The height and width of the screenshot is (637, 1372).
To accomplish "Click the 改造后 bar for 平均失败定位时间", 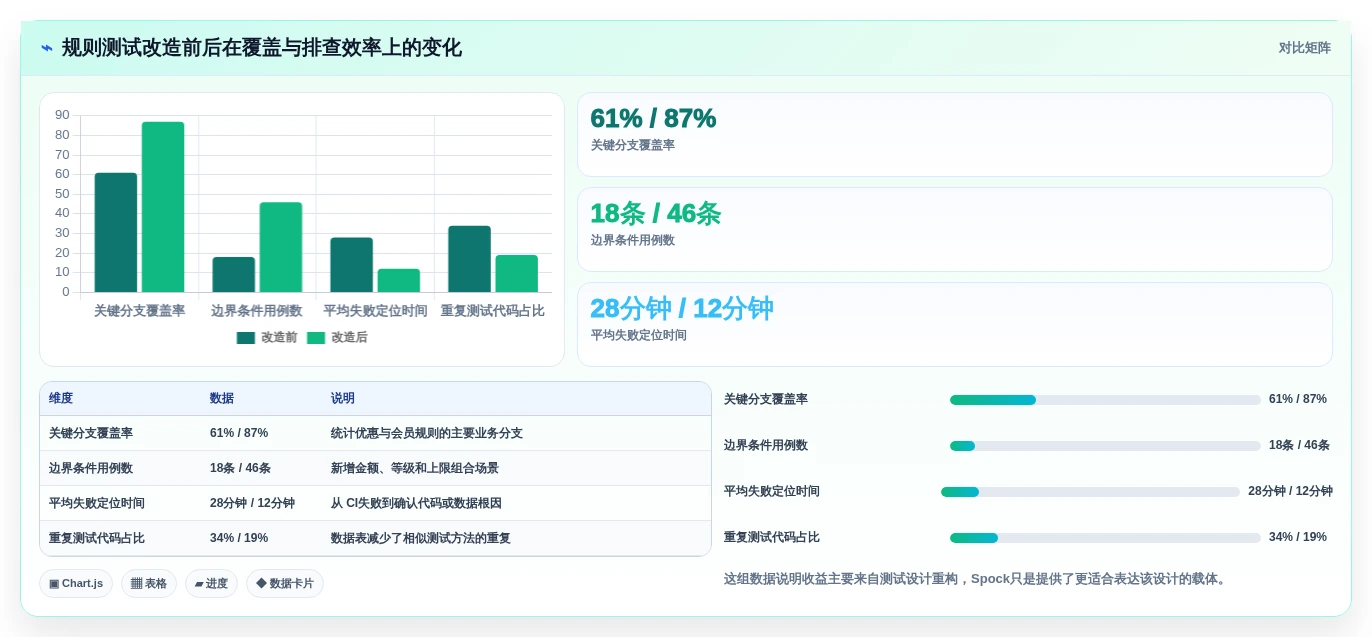I will [399, 281].
